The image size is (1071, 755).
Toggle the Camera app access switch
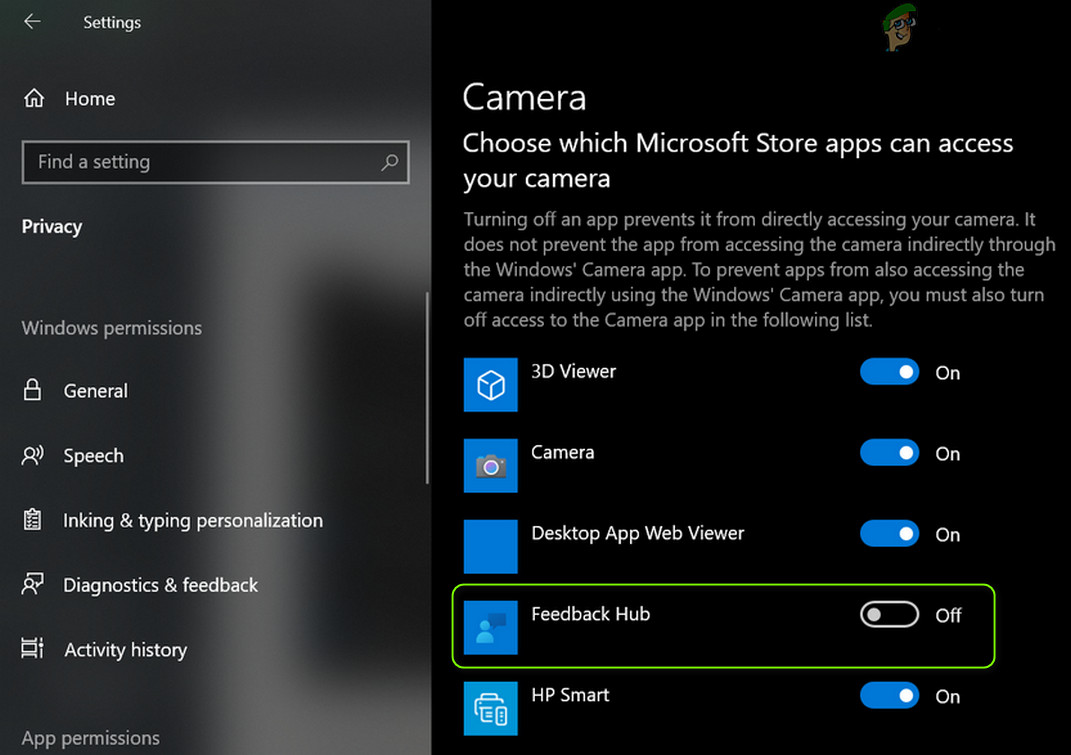pos(889,452)
